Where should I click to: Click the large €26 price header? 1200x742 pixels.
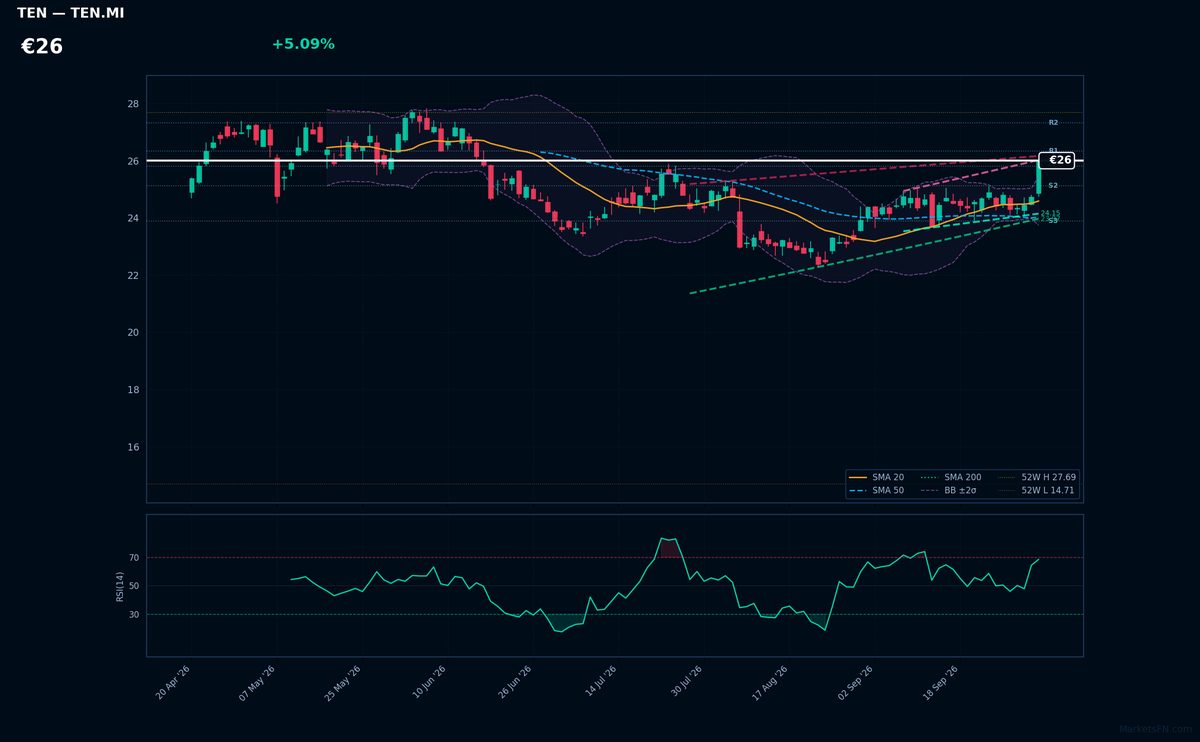tap(42, 47)
